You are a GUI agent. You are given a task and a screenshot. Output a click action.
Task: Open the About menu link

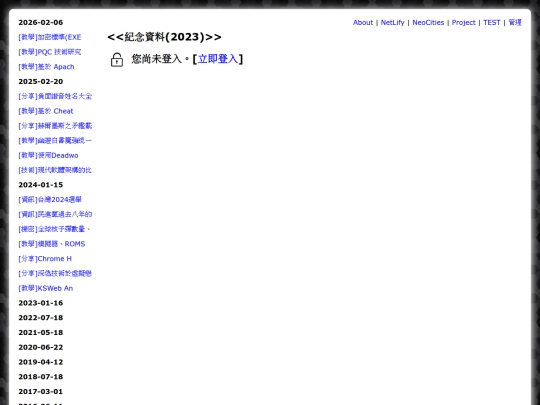click(363, 22)
